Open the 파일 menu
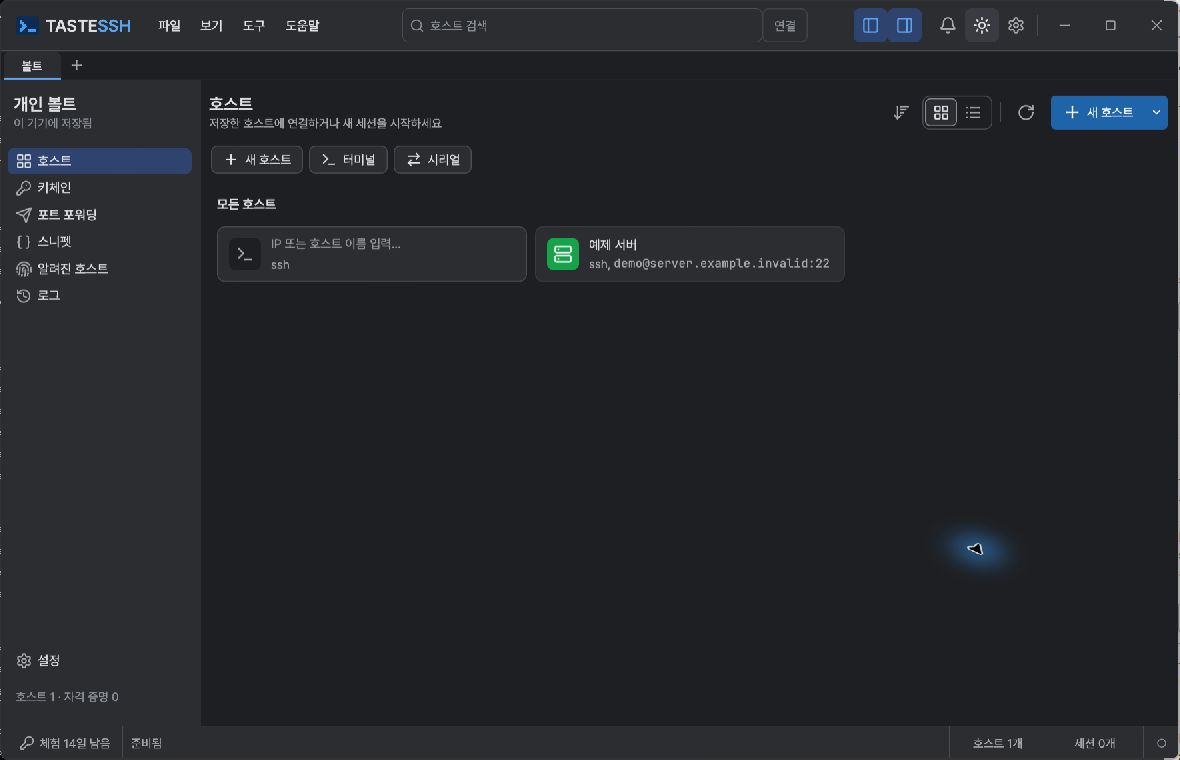Viewport: 1180px width, 760px height. click(x=169, y=26)
